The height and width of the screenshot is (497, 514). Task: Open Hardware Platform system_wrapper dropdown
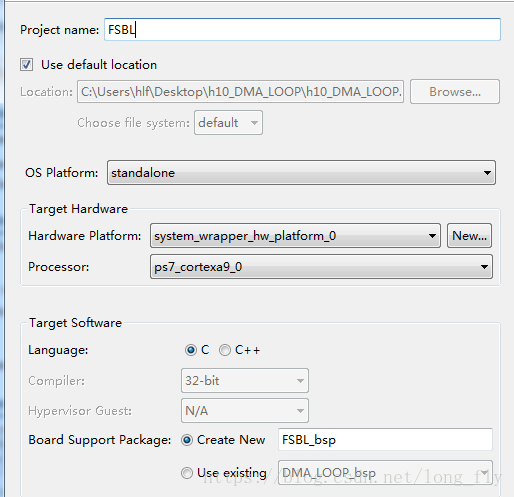(295, 236)
